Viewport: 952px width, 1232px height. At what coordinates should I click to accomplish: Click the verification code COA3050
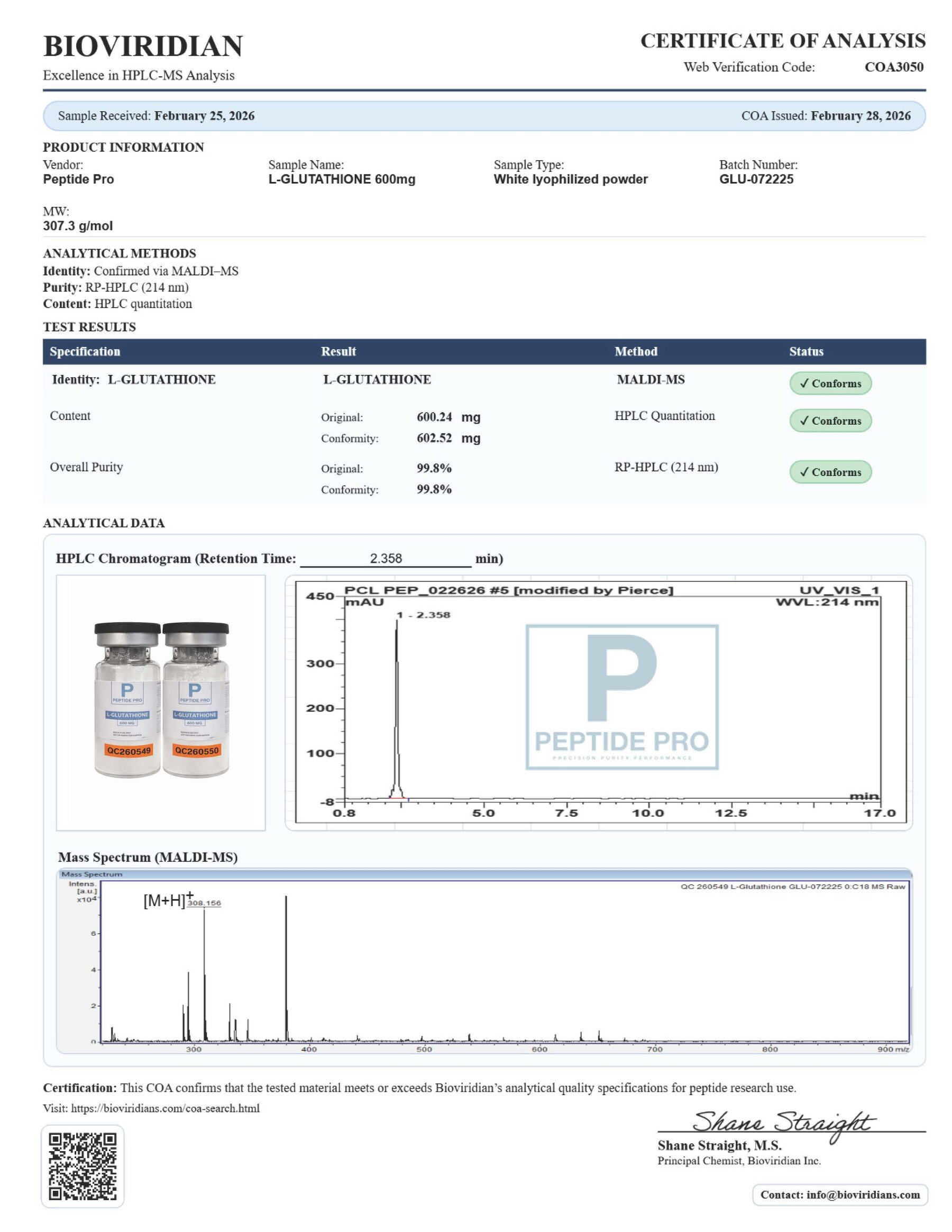894,67
